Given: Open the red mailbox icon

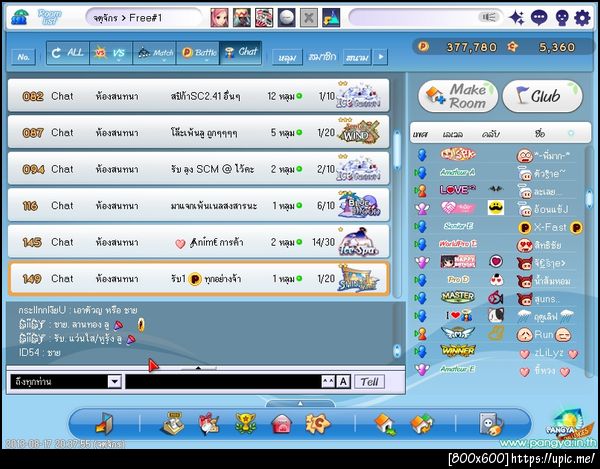Looking at the screenshot, I should tap(281, 425).
